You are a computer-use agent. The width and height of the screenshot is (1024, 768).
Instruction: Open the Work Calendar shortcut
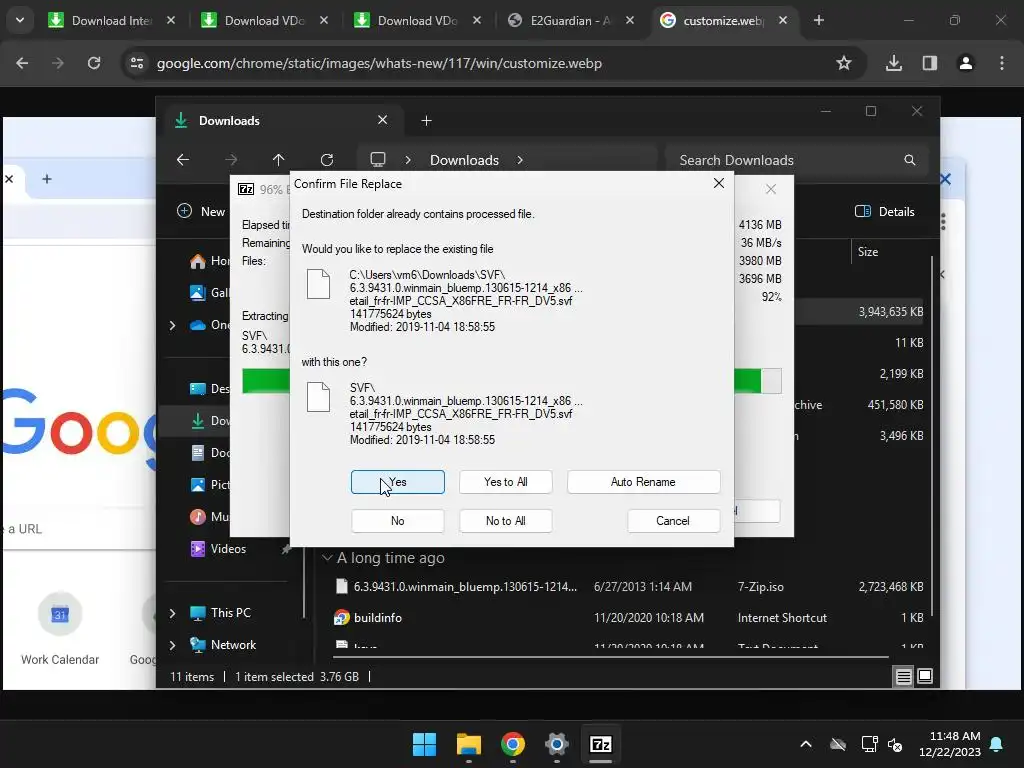59,628
